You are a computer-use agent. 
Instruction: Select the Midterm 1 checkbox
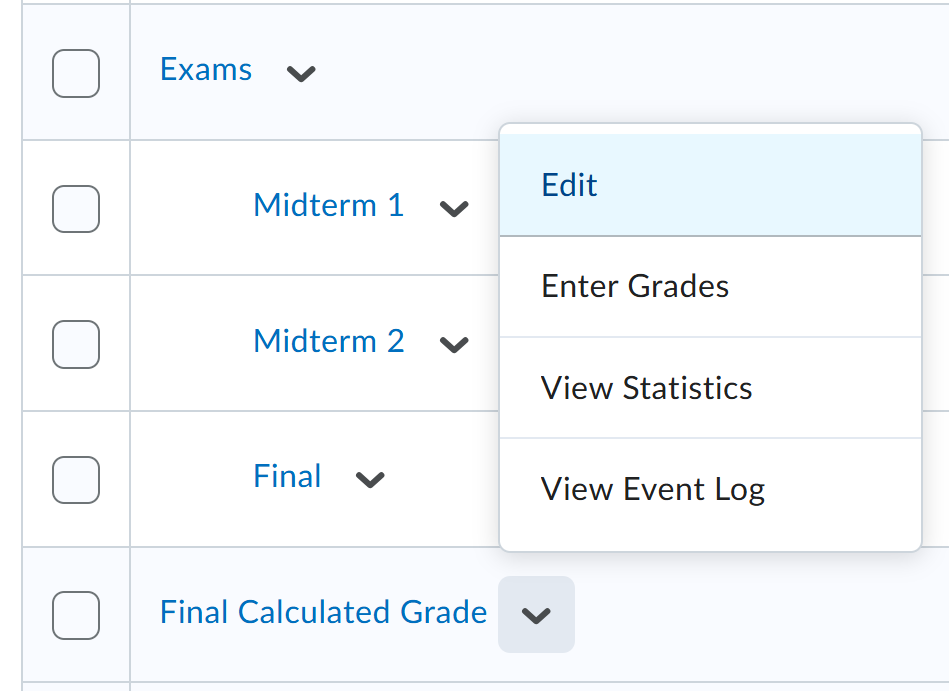(x=76, y=208)
